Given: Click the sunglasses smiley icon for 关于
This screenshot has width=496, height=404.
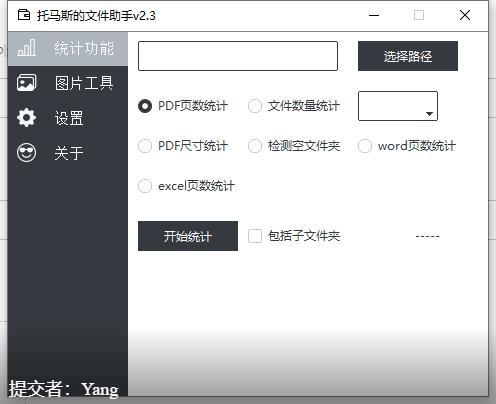Looking at the screenshot, I should tap(26, 153).
